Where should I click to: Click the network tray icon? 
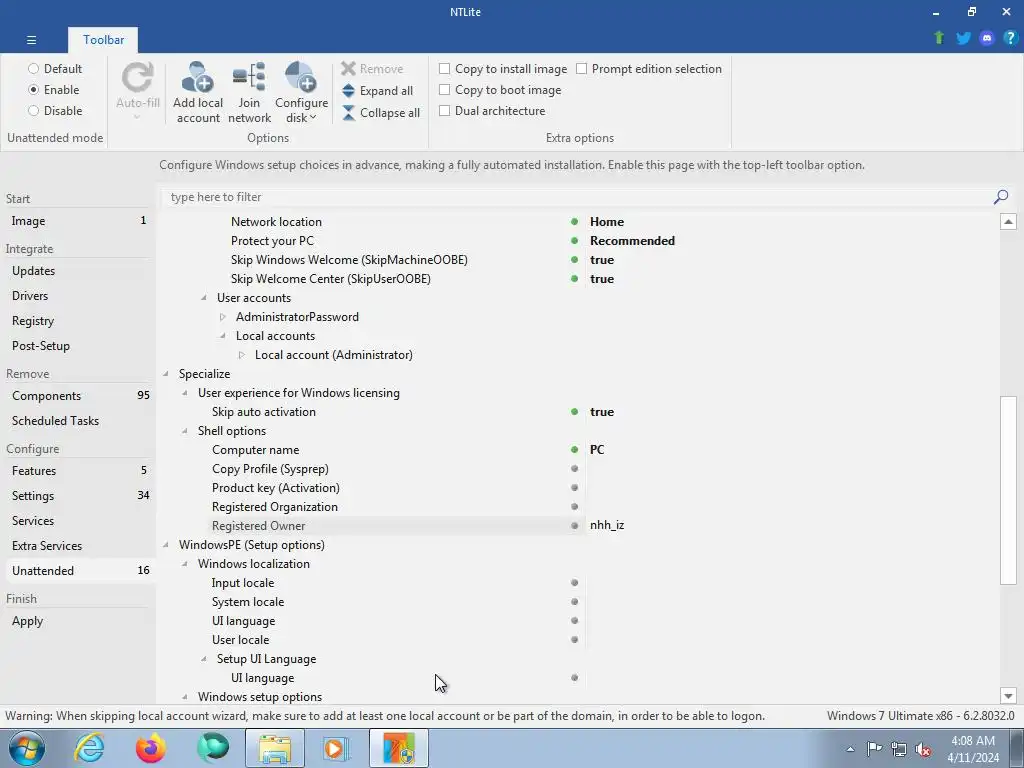[899, 749]
